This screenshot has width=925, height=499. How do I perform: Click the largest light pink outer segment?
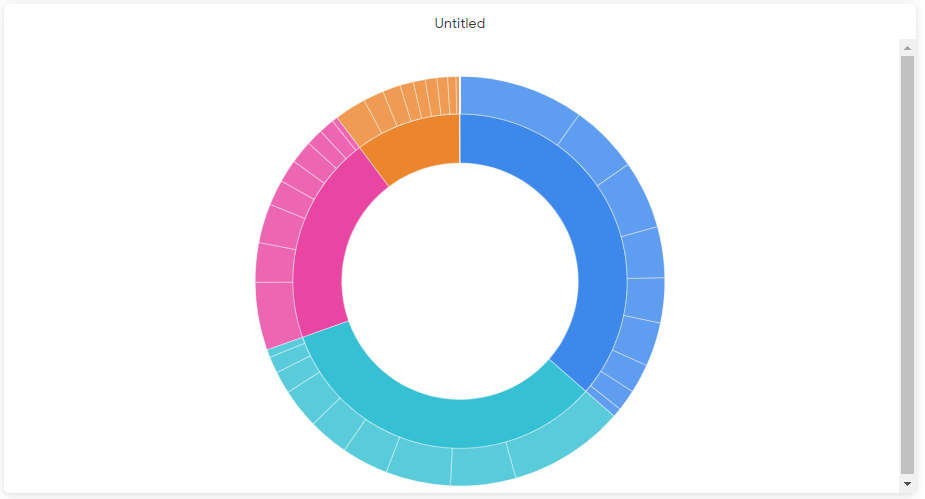coord(278,313)
